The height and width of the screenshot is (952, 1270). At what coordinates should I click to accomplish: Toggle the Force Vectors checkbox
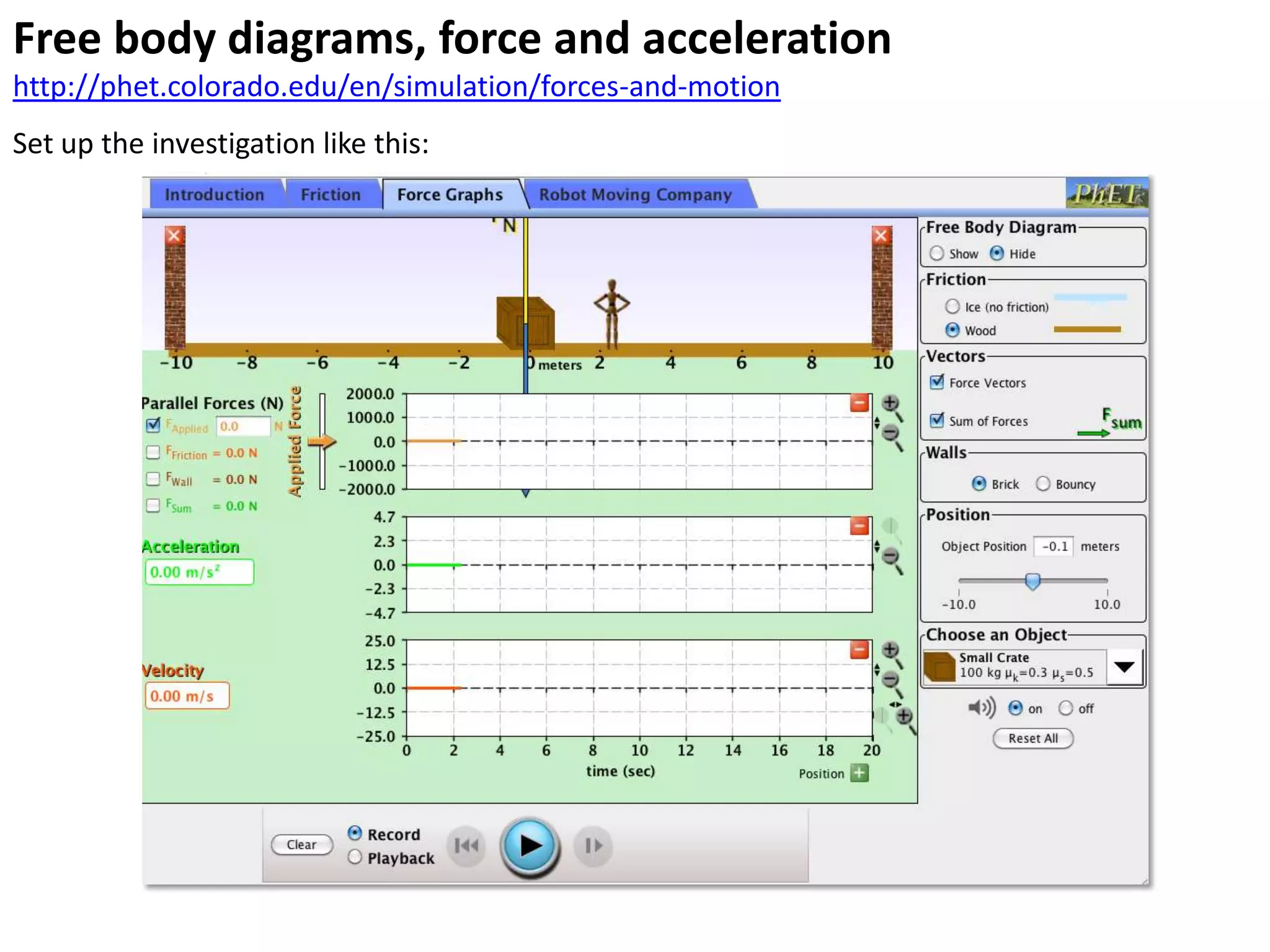tap(937, 382)
